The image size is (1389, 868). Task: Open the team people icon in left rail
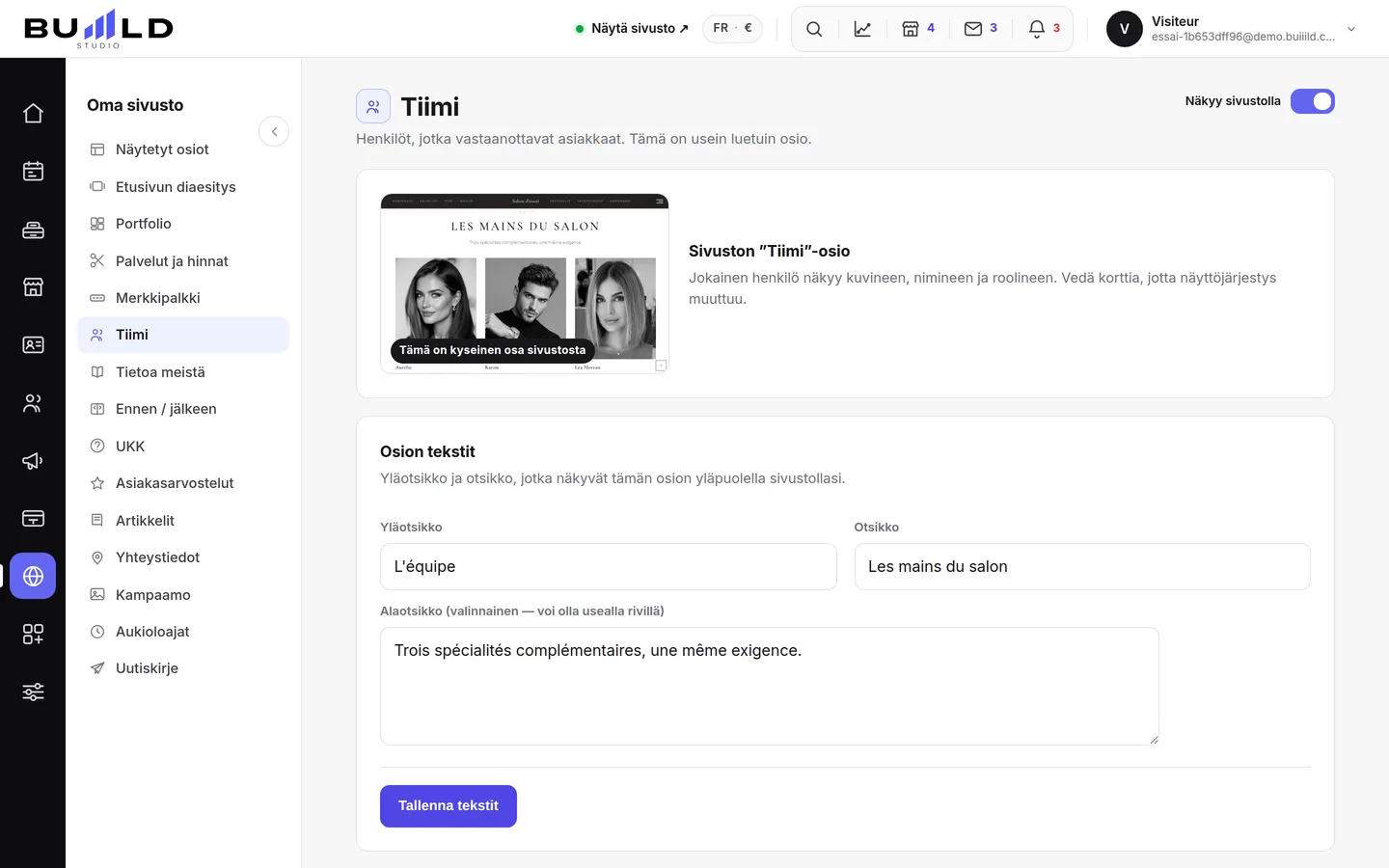click(x=33, y=402)
